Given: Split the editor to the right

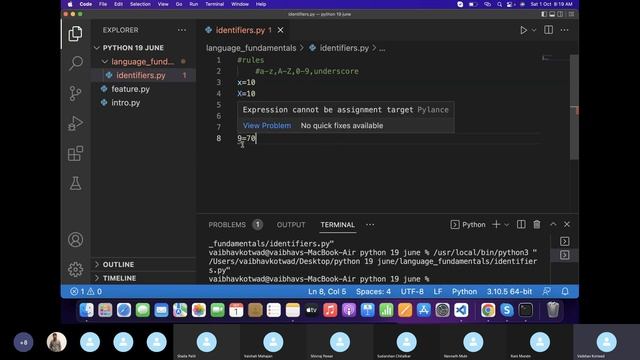Looking at the screenshot, I should click(x=549, y=30).
